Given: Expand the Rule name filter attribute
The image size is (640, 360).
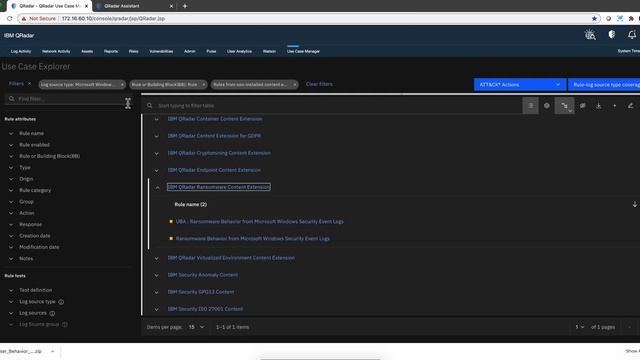Looking at the screenshot, I should coord(11,133).
